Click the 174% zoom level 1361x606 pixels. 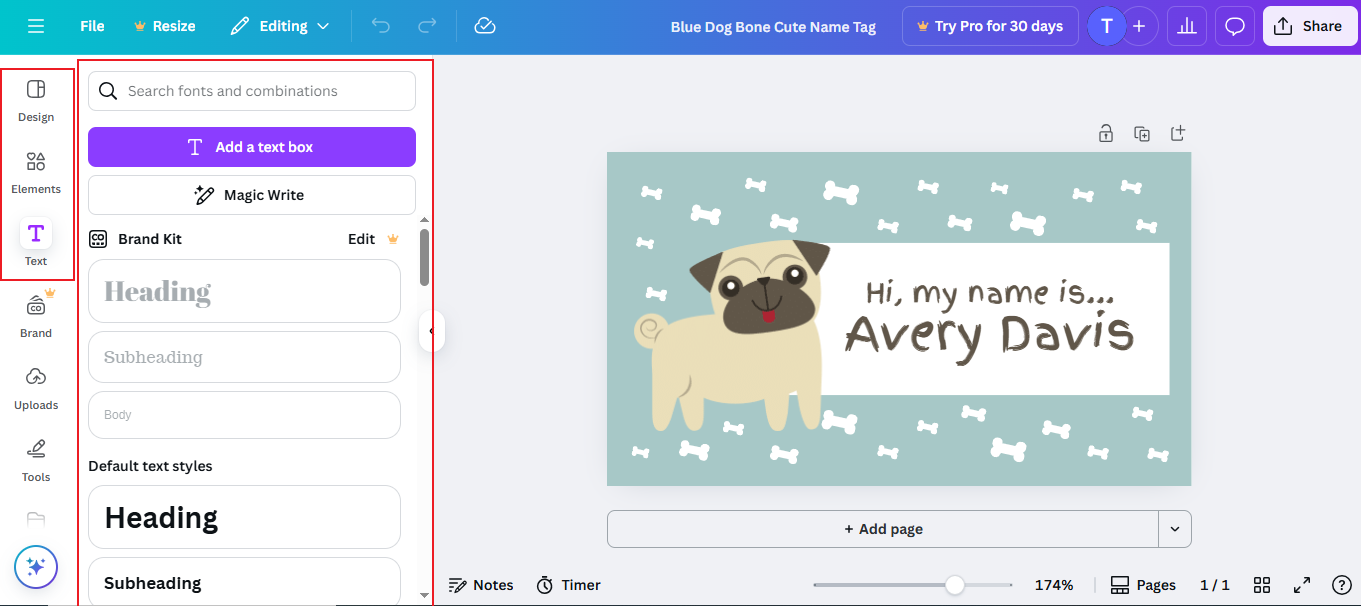pyautogui.click(x=1054, y=585)
